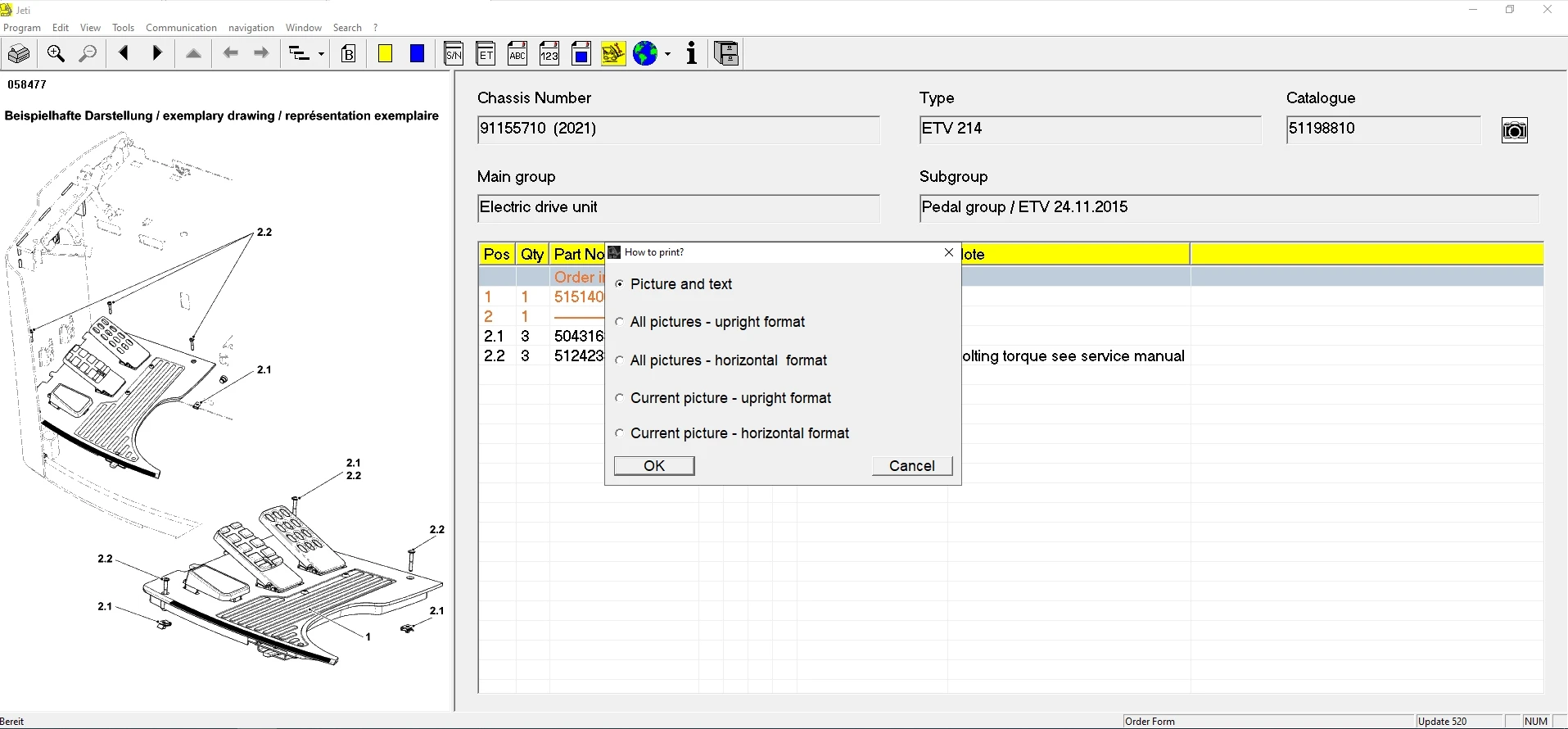Click position '1' in orange parts row
The image size is (1568, 729).
(489, 297)
